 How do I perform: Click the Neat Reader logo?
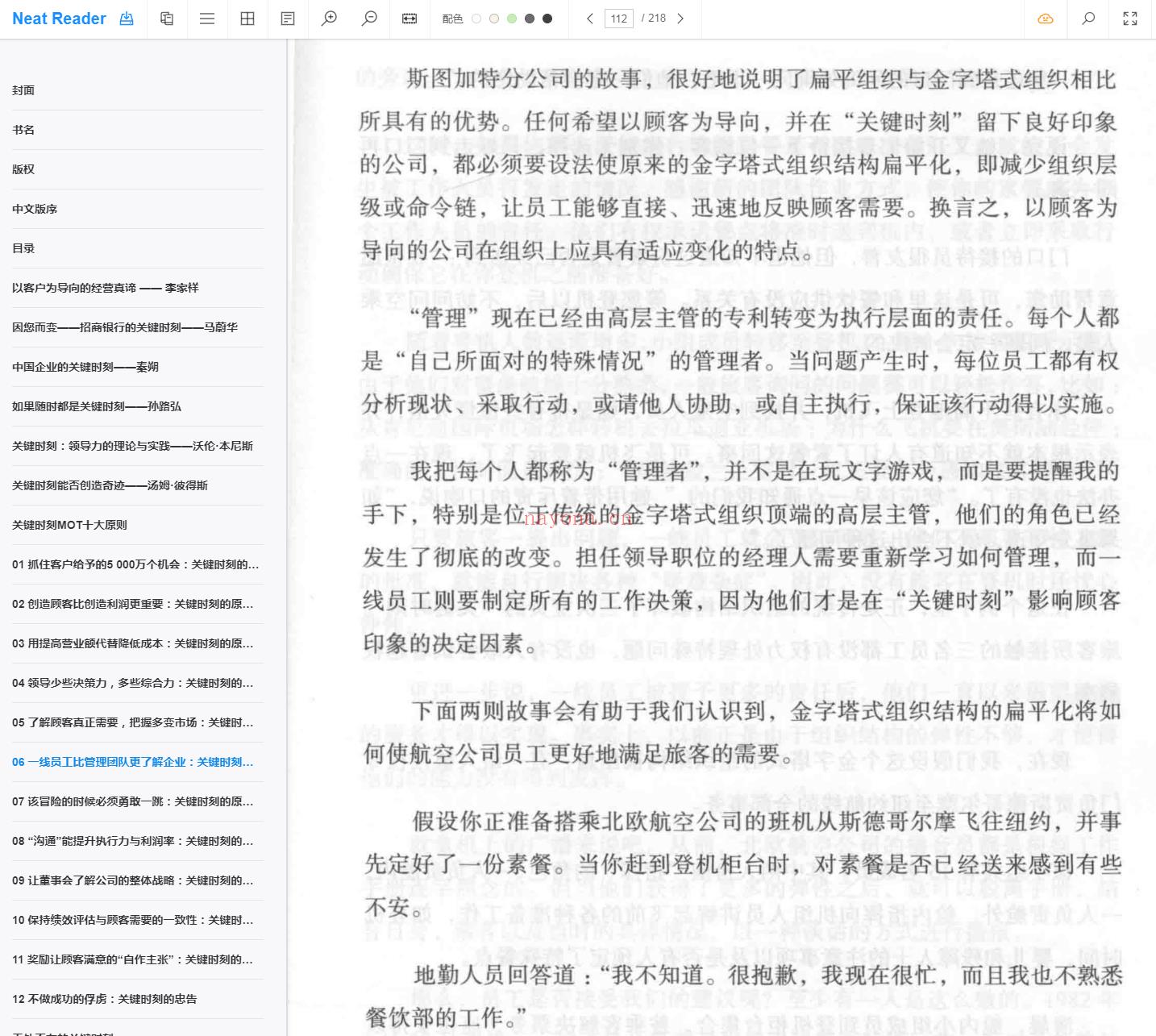click(59, 19)
